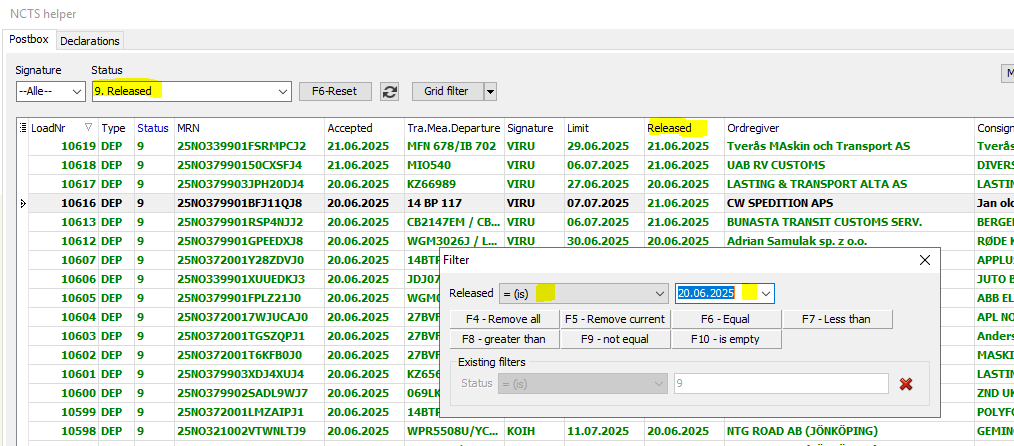The image size is (1014, 446).
Task: Delete the existing Status filter with red X
Action: (x=906, y=384)
